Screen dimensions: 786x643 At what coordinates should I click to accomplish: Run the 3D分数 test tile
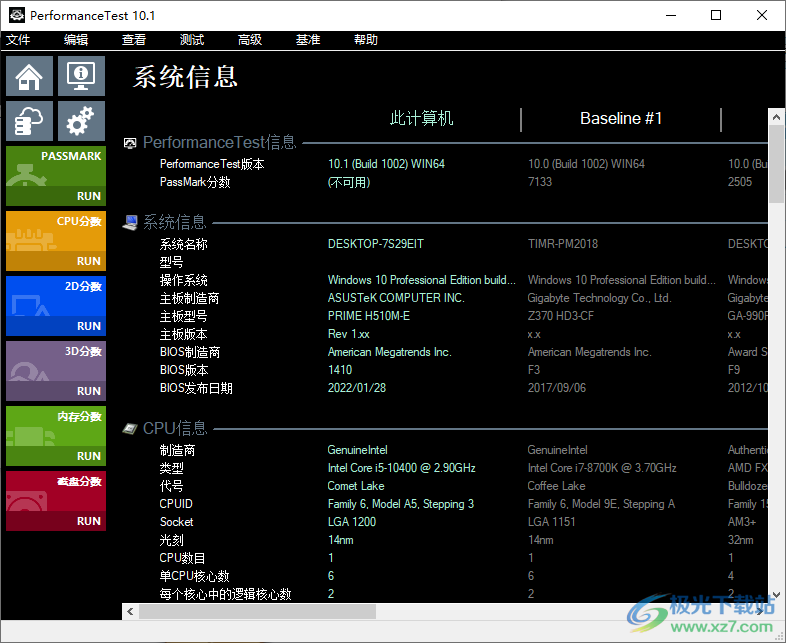click(56, 371)
